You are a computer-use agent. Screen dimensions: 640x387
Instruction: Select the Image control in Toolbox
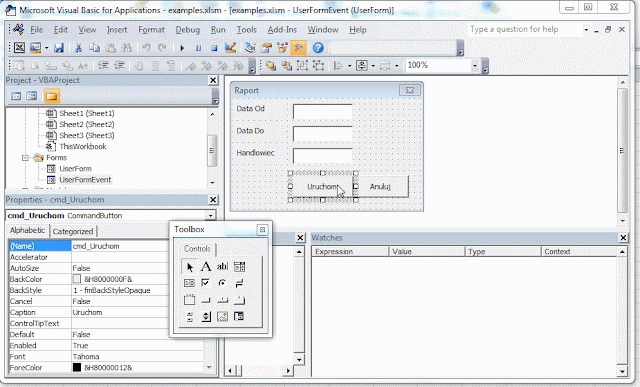(222, 316)
